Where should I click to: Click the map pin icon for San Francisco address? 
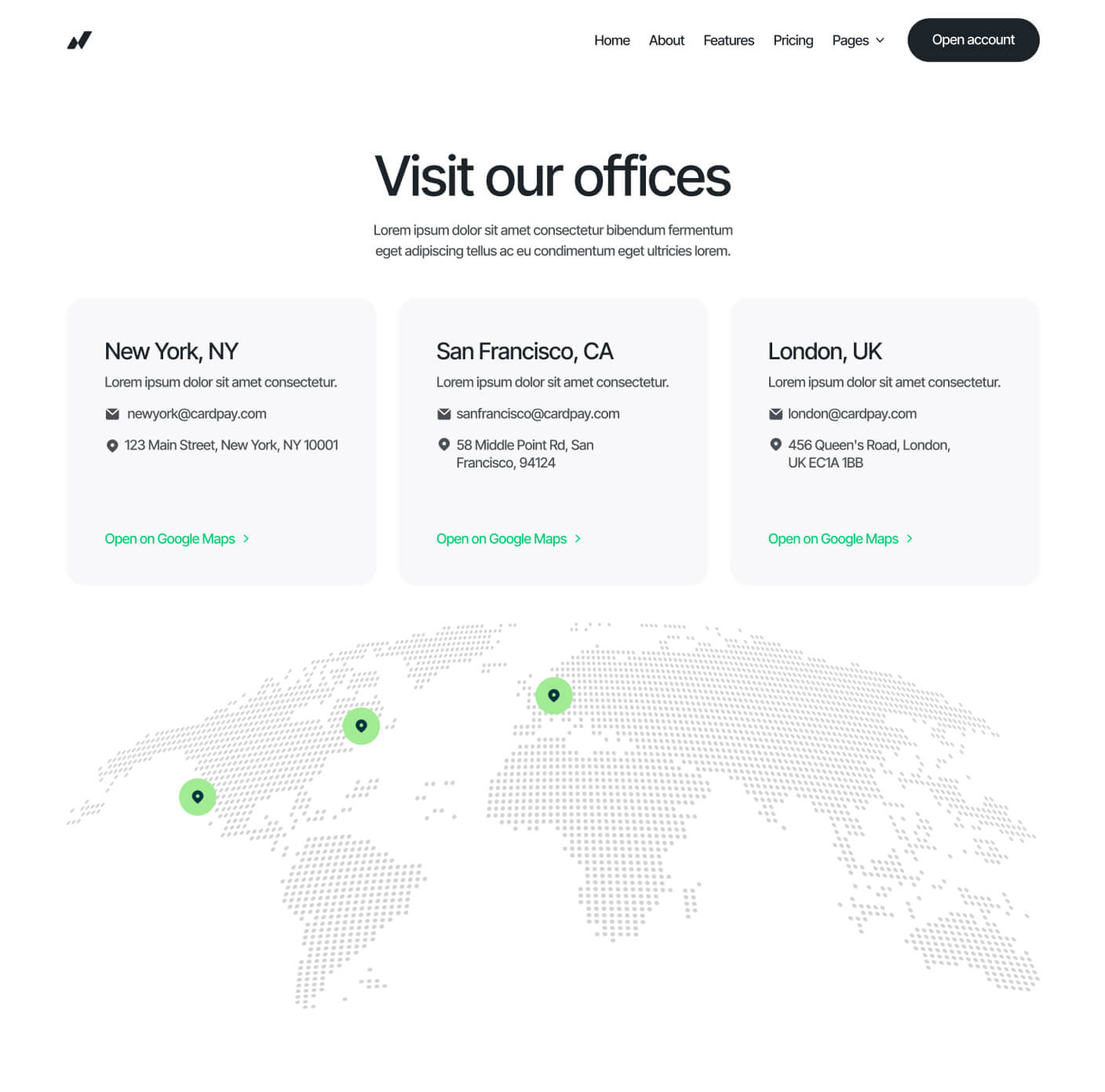[x=443, y=445]
